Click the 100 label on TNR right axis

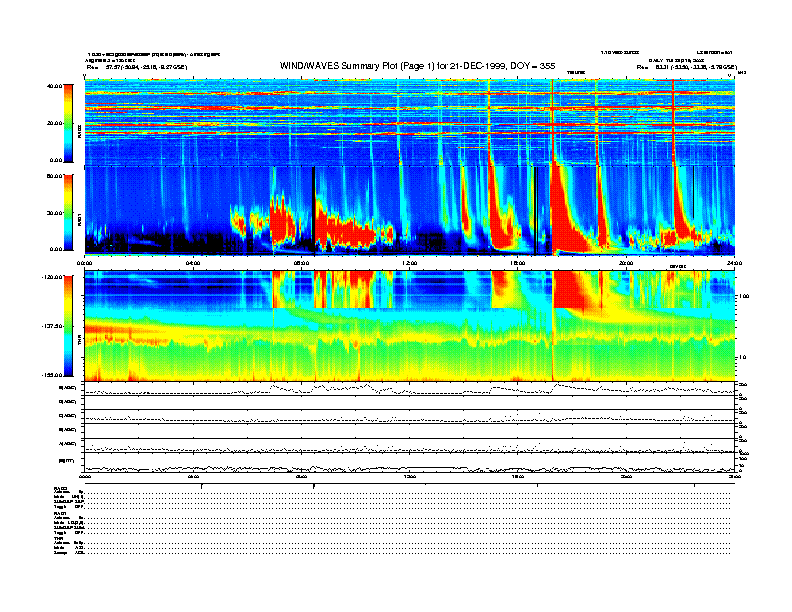click(x=744, y=296)
